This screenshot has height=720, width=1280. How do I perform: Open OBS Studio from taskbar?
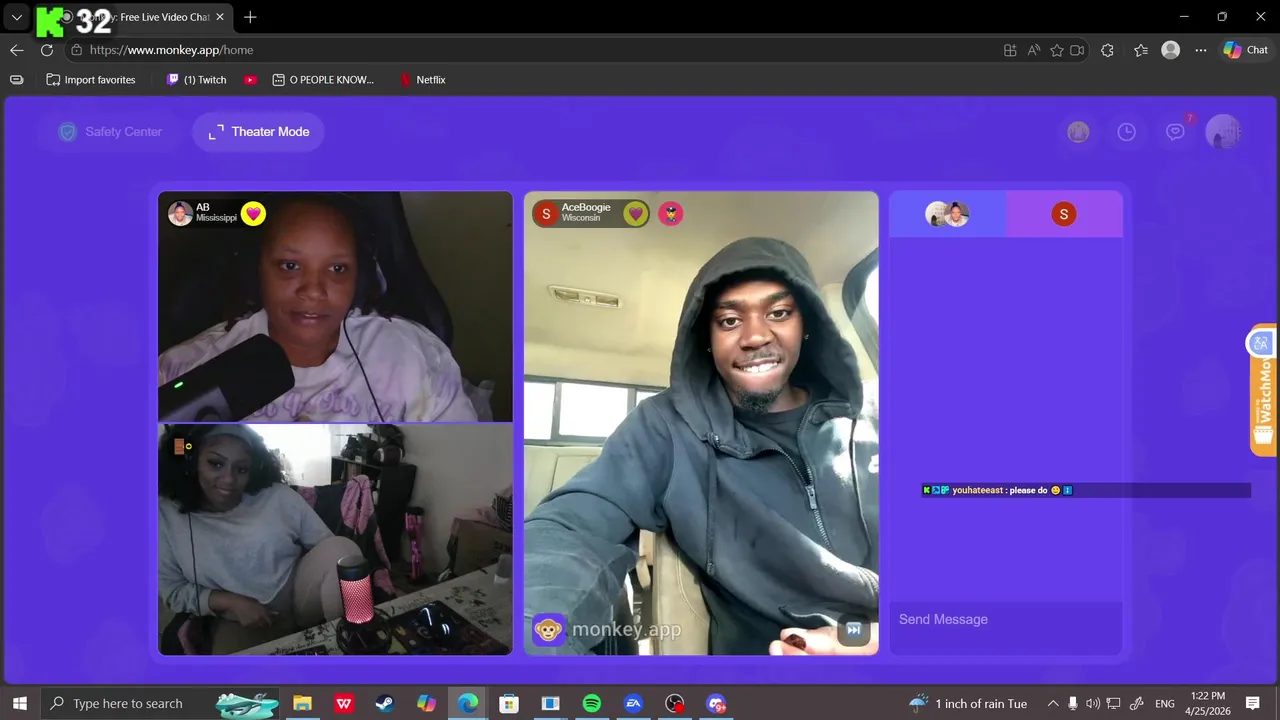coord(675,704)
